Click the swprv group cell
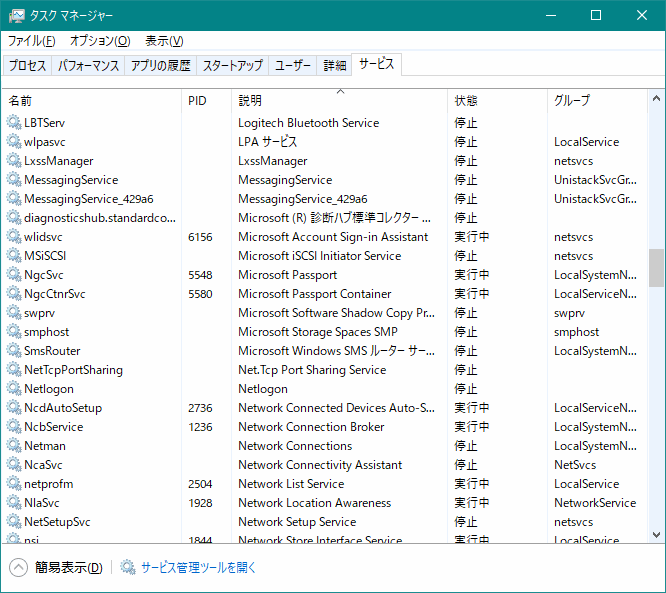This screenshot has width=666, height=593. (569, 313)
